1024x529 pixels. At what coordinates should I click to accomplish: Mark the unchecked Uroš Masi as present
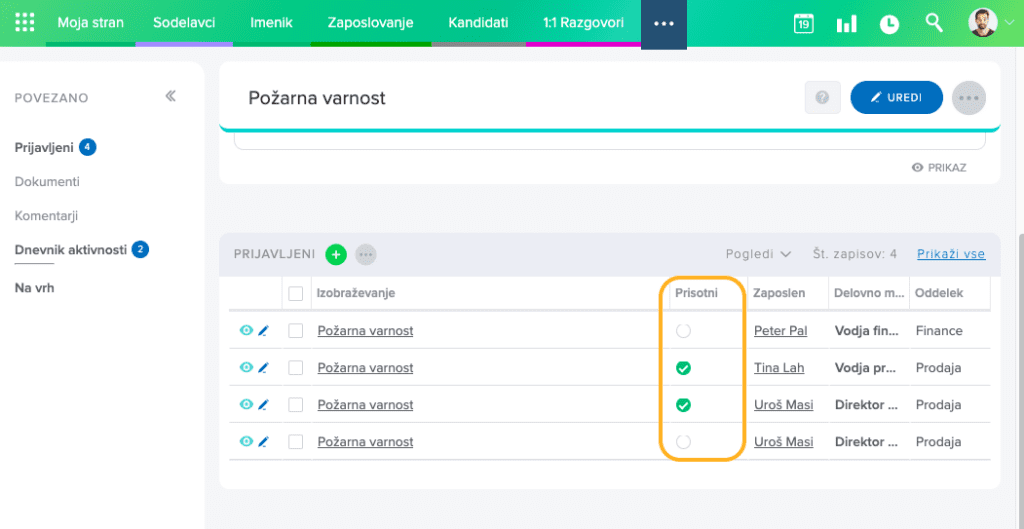[x=683, y=443]
